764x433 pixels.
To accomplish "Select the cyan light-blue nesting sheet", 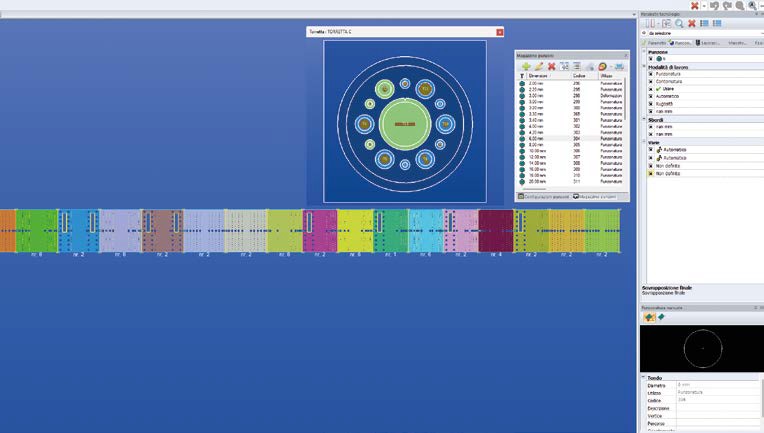I will [426, 231].
